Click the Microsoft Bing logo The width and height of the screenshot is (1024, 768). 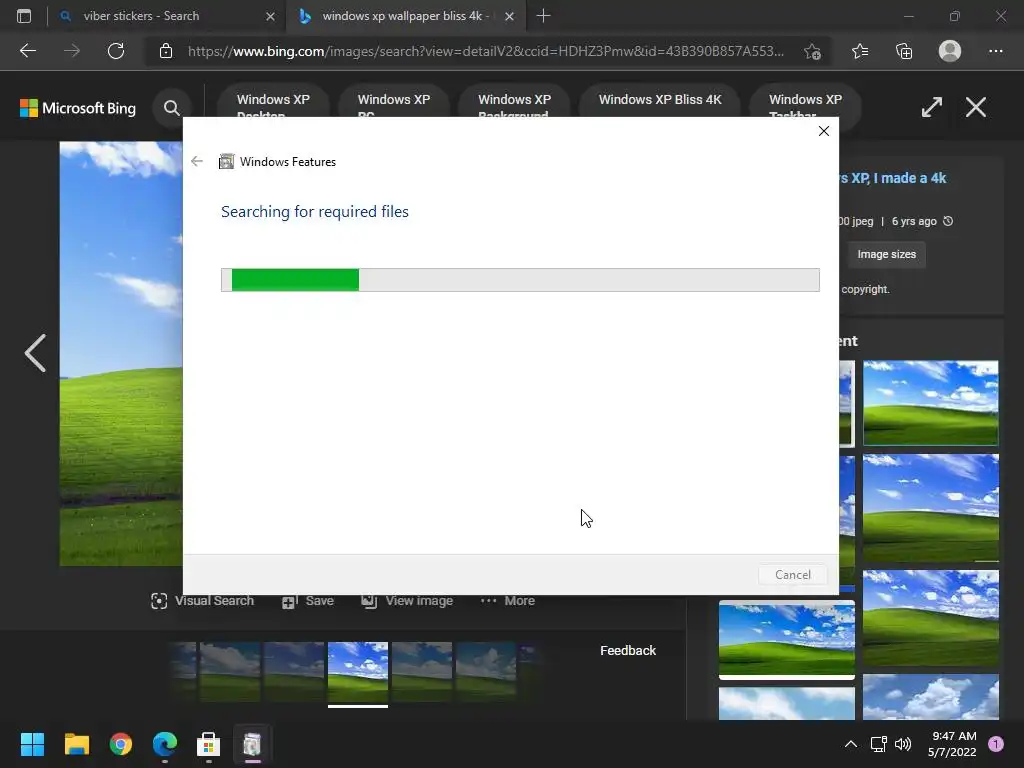[78, 108]
